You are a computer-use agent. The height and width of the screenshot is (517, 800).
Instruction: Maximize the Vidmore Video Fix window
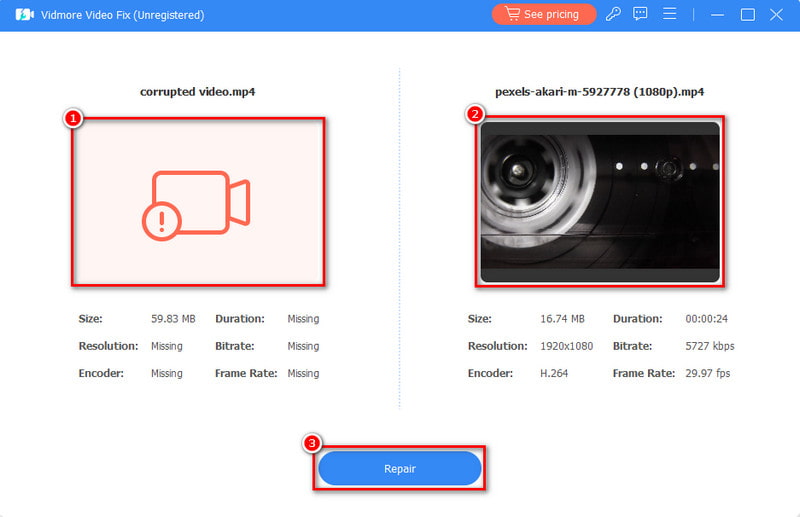(x=747, y=15)
